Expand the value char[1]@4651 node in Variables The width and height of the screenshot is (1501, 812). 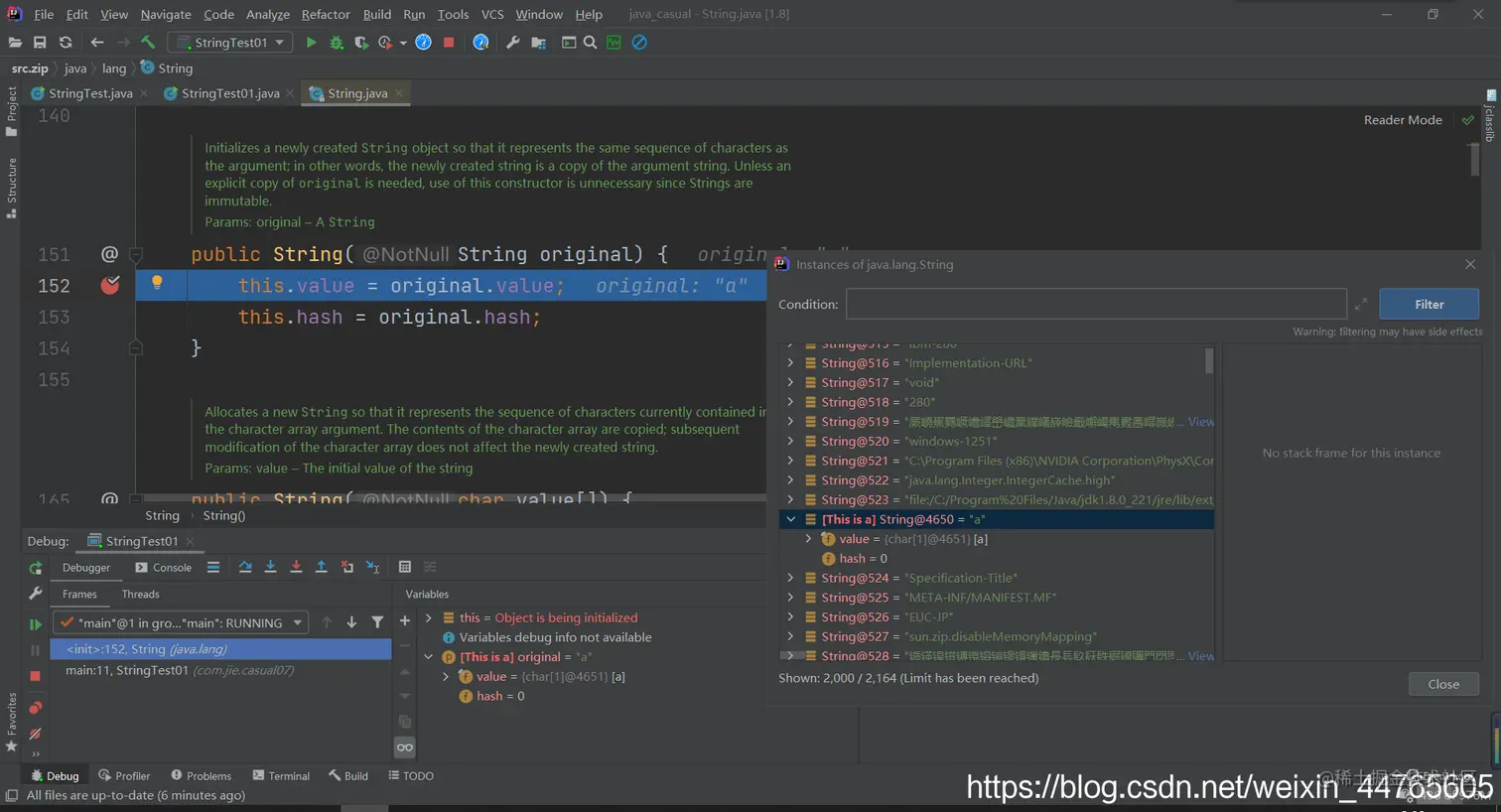446,677
